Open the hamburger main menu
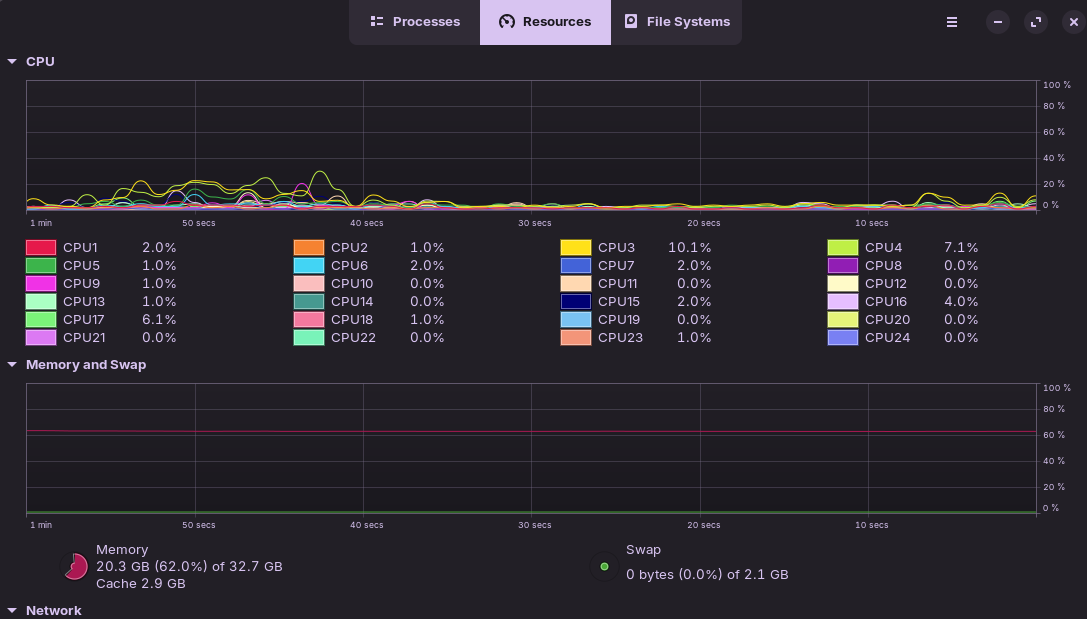This screenshot has width=1087, height=619. 952,22
